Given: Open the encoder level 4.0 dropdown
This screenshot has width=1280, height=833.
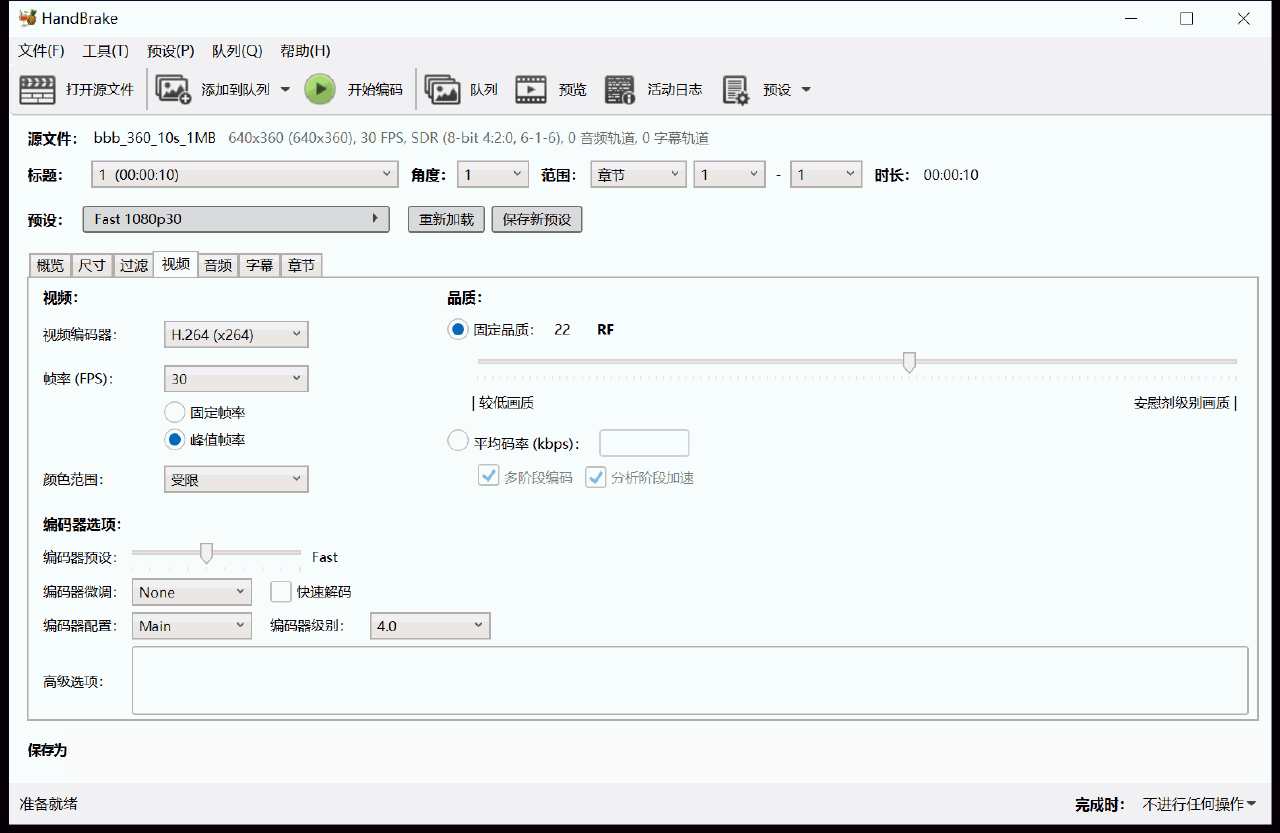Looking at the screenshot, I should [x=430, y=626].
